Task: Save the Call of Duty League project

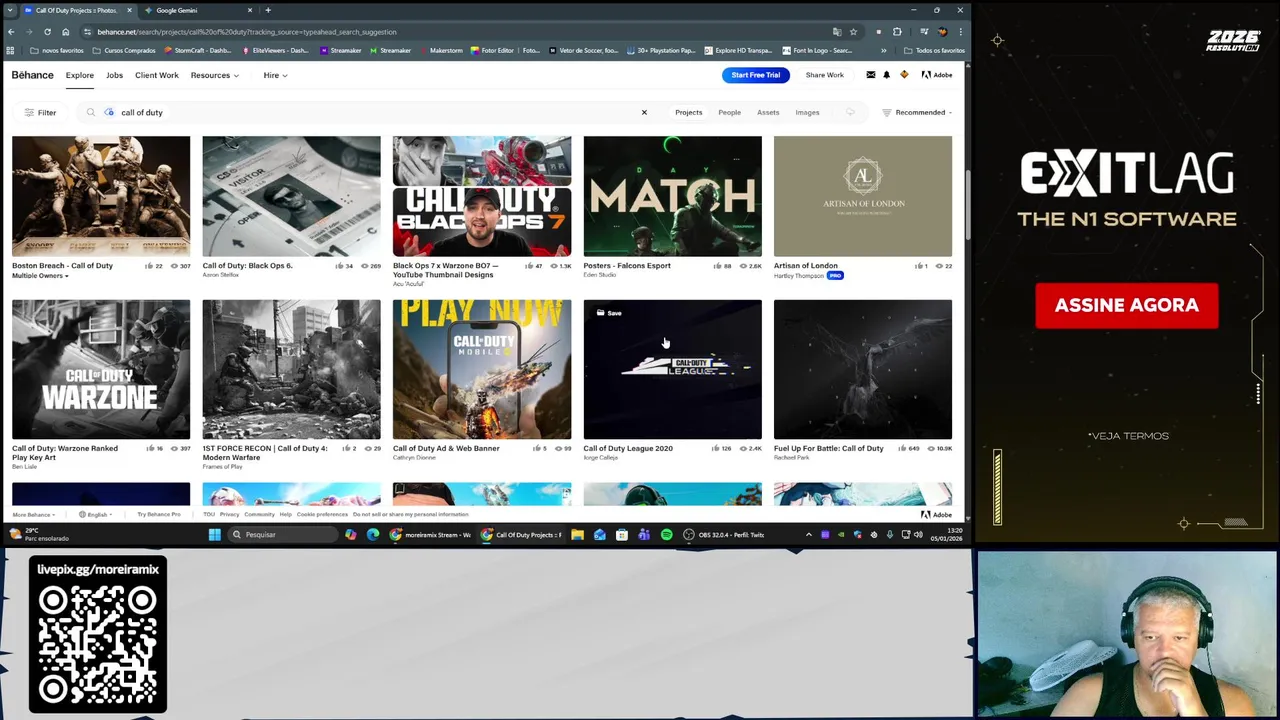Action: 609,313
